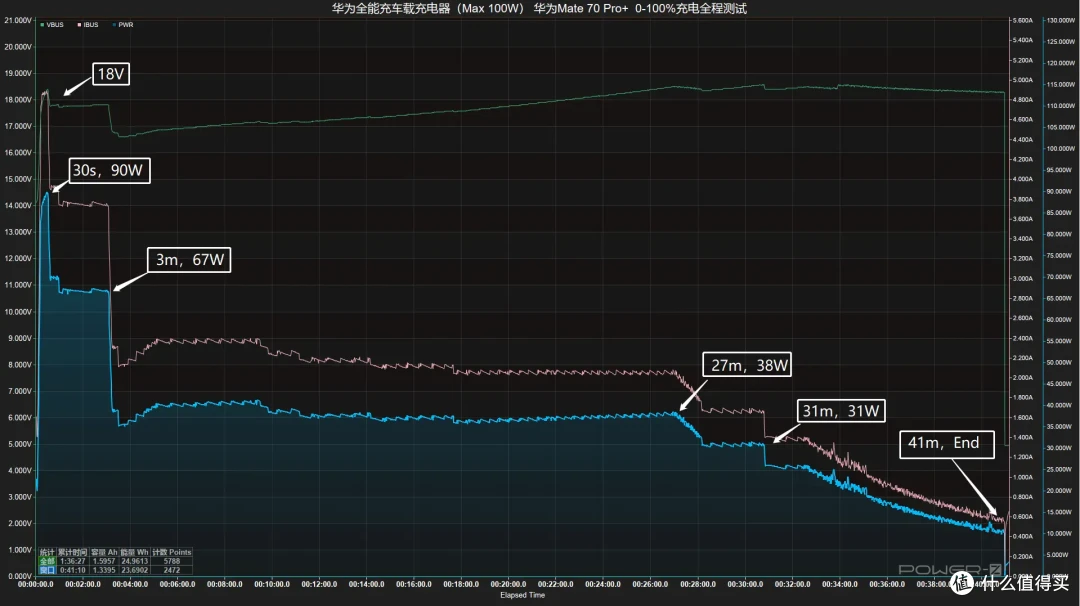This screenshot has height=606, width=1080.
Task: Click the blue PWR legend color square
Action: pyautogui.click(x=114, y=25)
